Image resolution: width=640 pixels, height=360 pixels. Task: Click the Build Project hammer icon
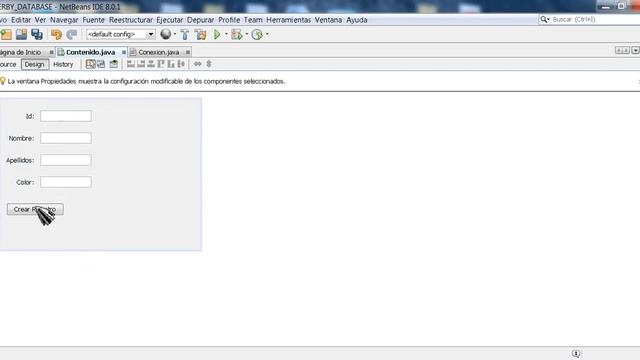(x=184, y=35)
